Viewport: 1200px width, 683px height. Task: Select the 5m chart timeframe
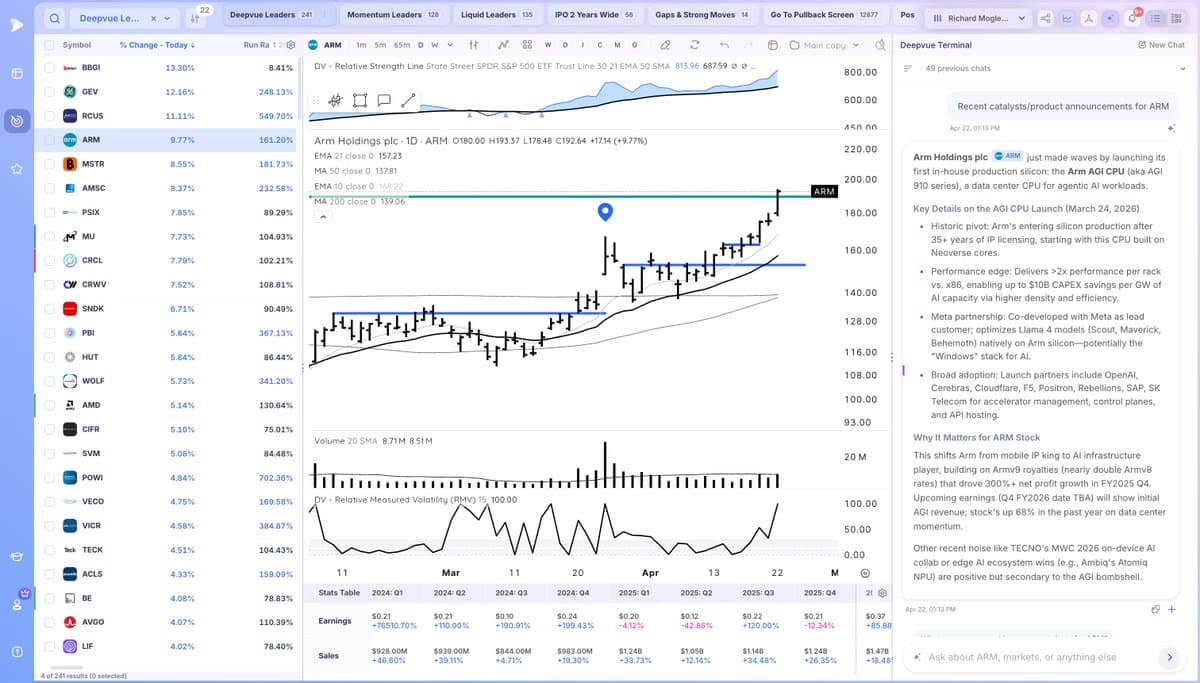(380, 45)
